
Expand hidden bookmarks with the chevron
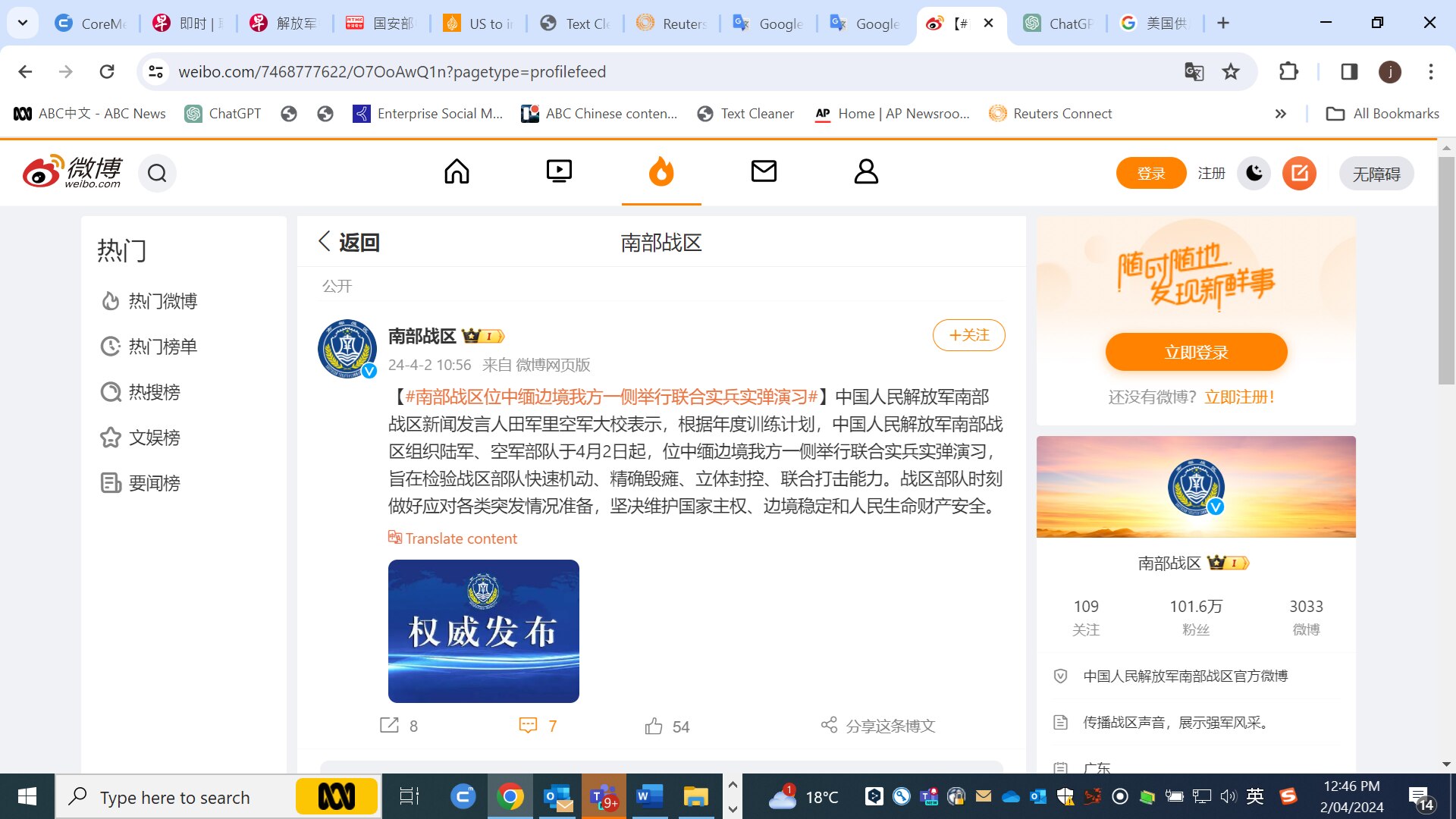tap(1281, 114)
